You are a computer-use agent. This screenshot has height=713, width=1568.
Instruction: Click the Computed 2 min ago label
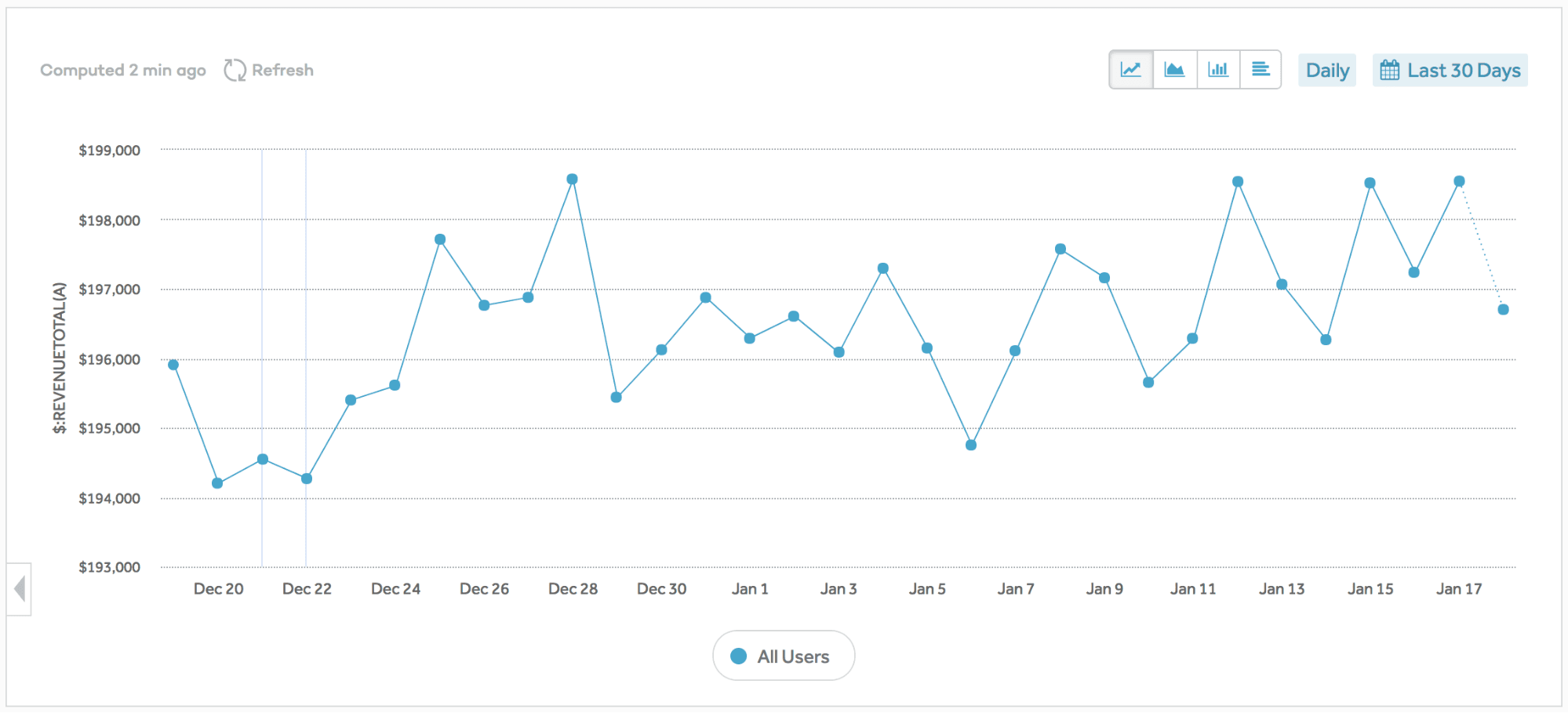(x=123, y=71)
